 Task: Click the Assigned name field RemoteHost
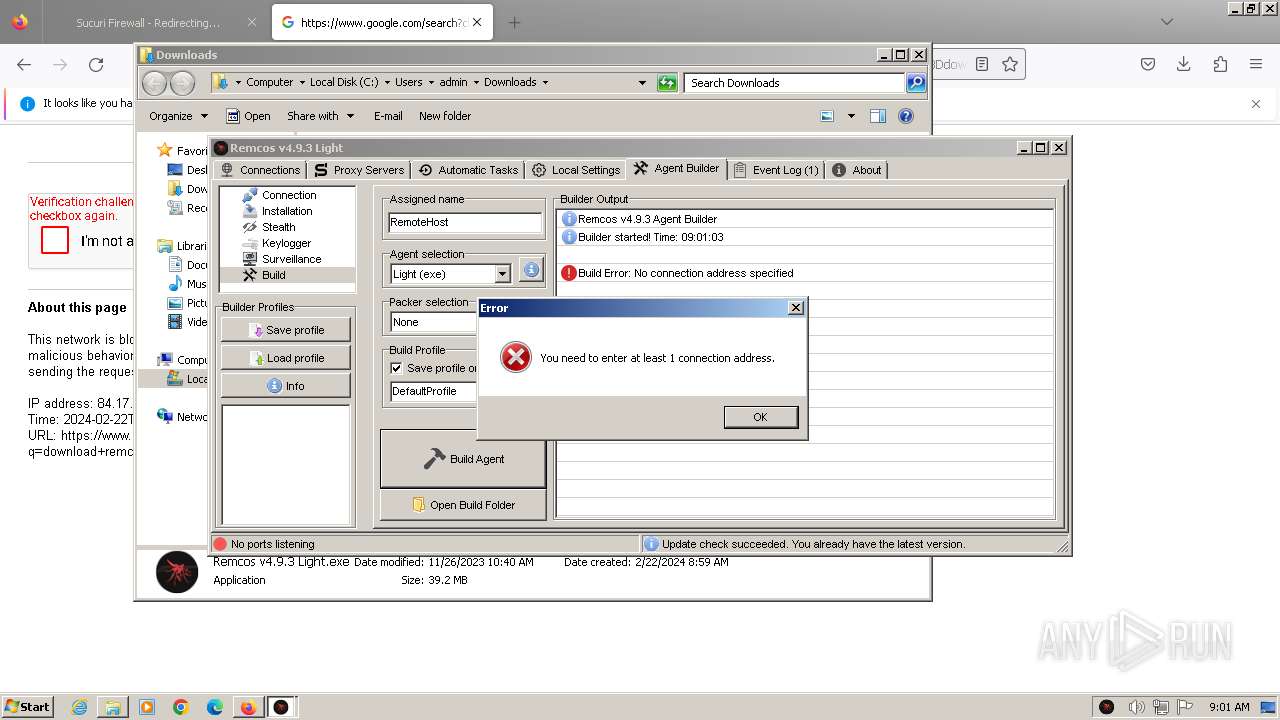point(465,222)
